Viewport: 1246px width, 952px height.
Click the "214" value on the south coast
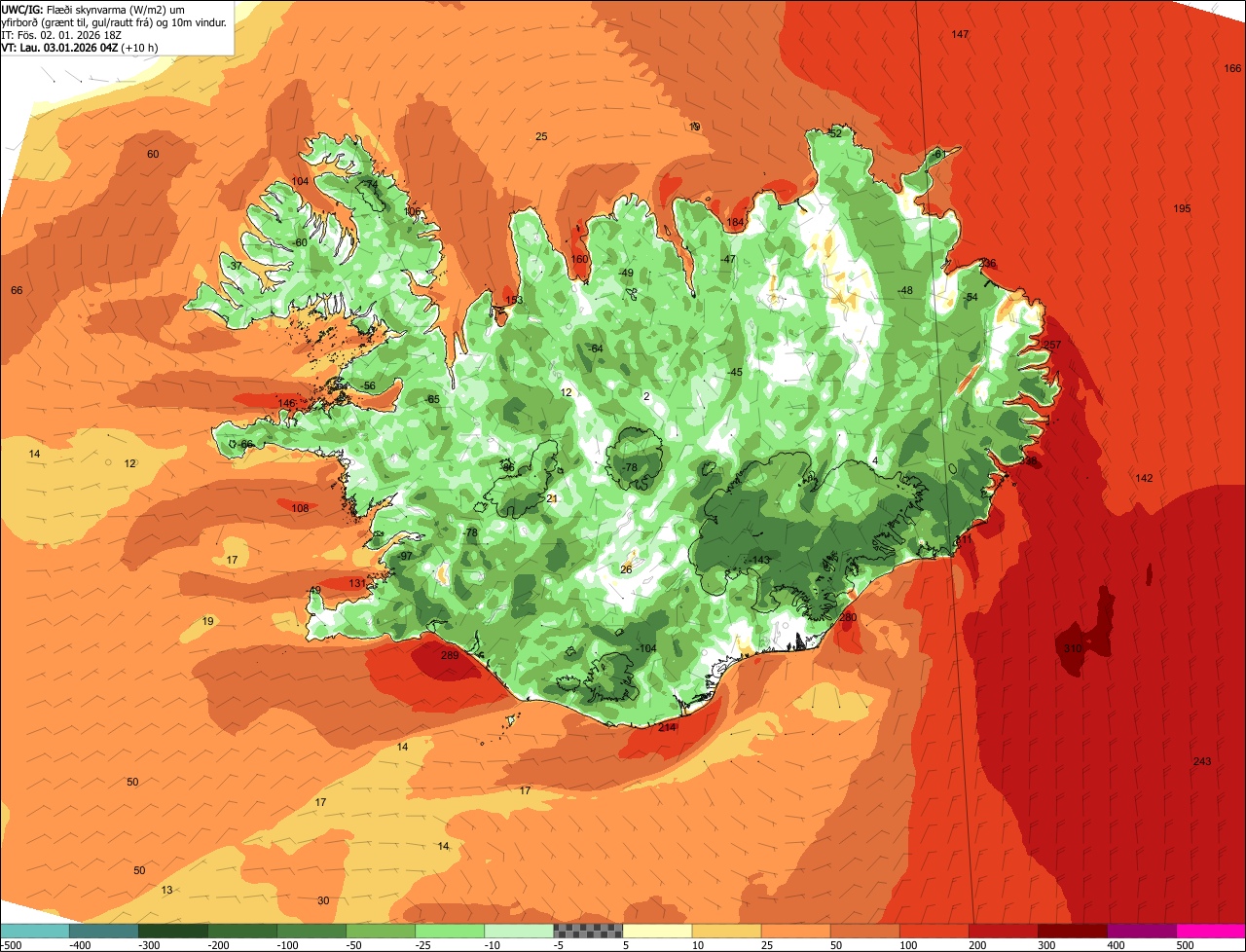pyautogui.click(x=667, y=727)
